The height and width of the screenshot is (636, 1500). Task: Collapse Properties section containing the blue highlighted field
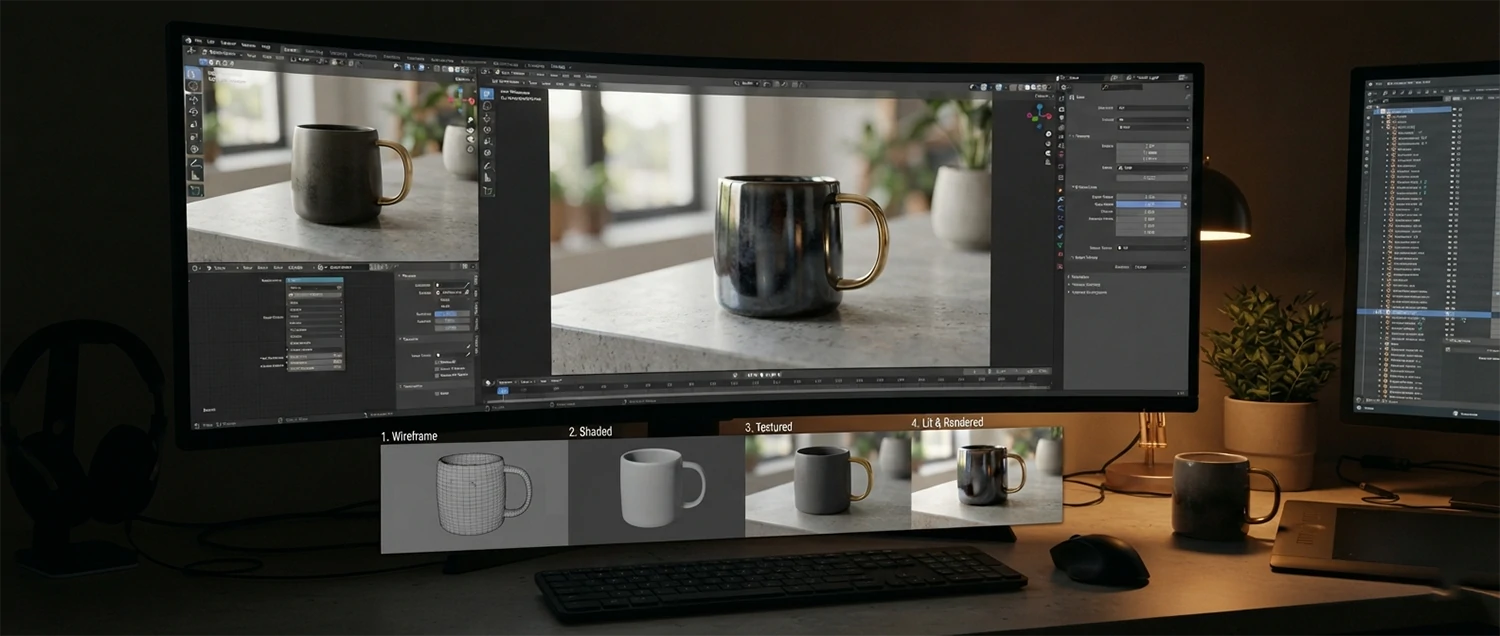[1074, 187]
